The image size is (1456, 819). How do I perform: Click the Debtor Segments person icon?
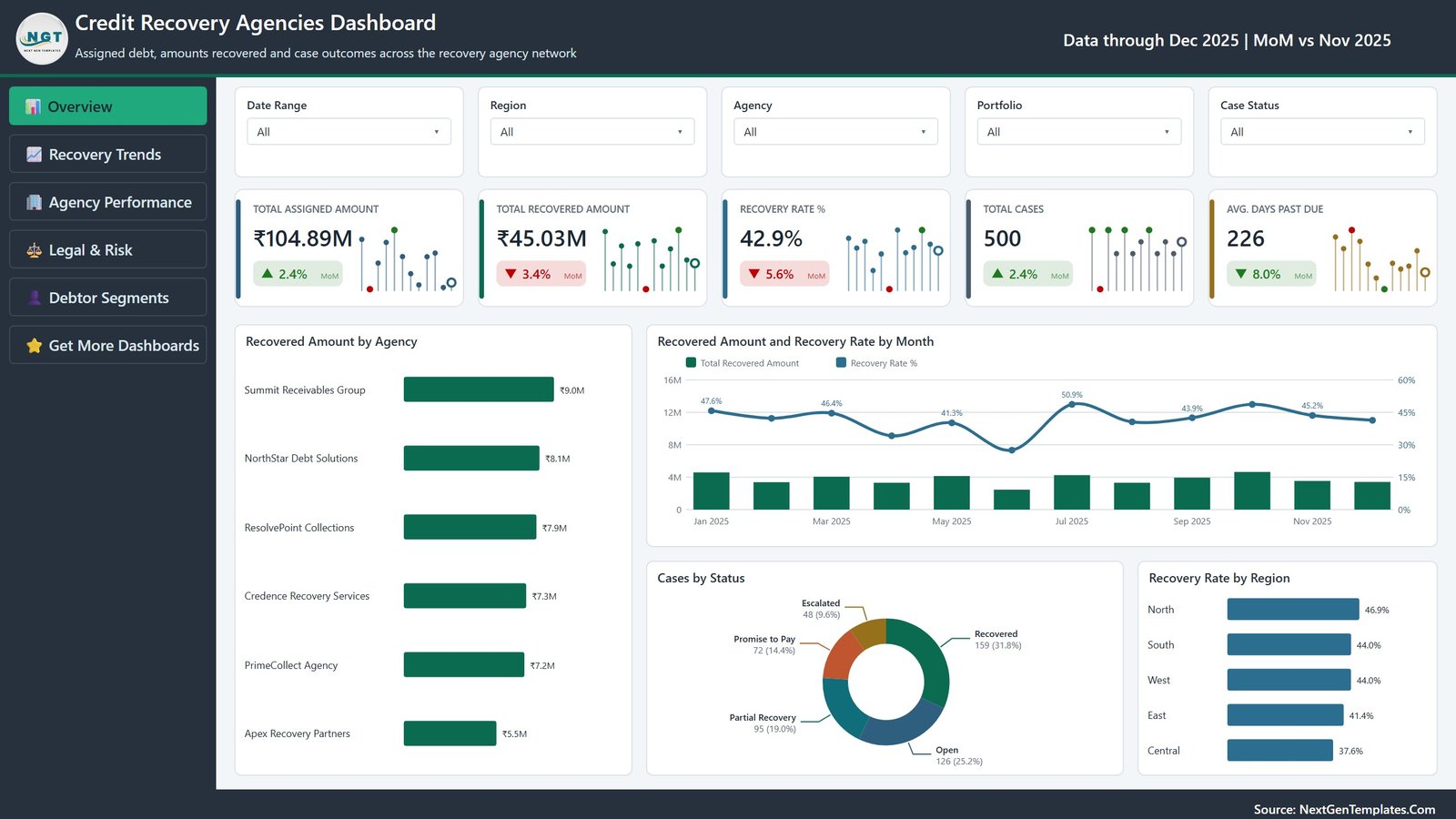click(x=34, y=298)
